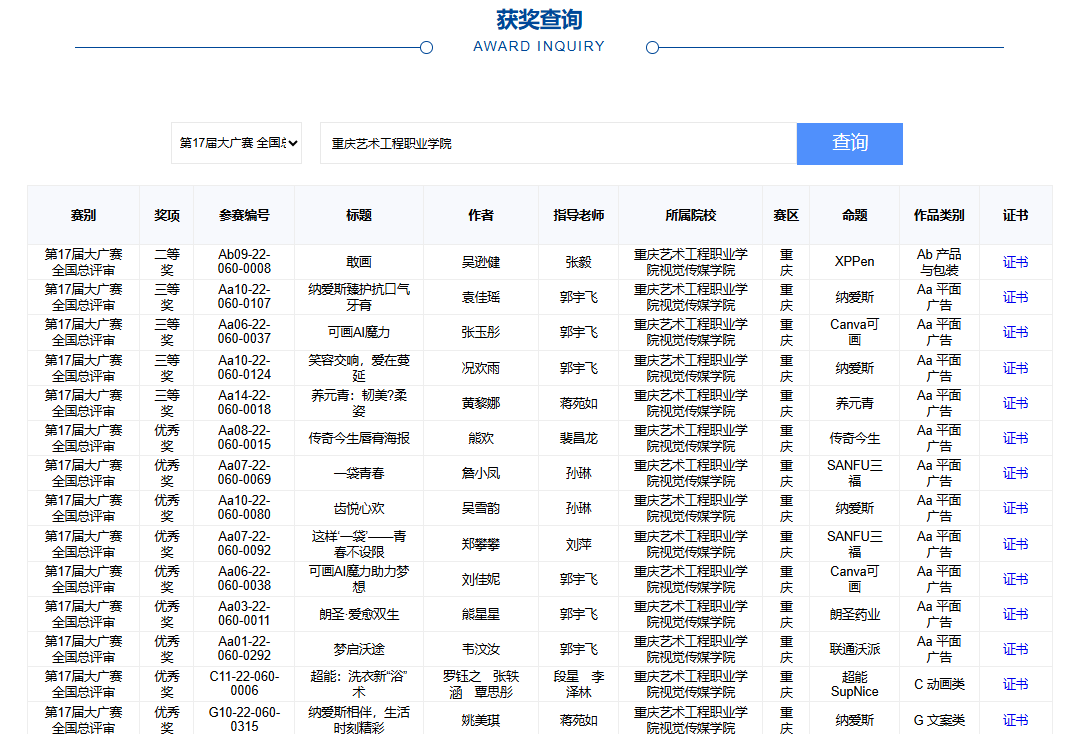Open 证书 link for 敢画 entry

[x=1015, y=262]
